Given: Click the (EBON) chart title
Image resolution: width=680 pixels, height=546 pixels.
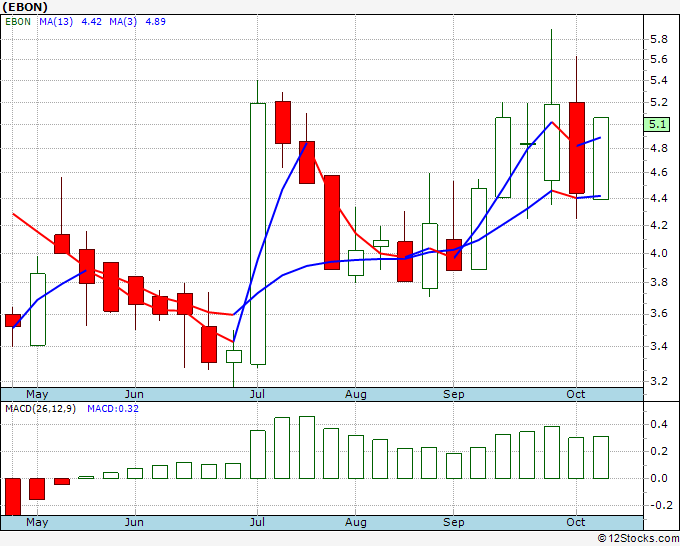Looking at the screenshot, I should pyautogui.click(x=25, y=7).
